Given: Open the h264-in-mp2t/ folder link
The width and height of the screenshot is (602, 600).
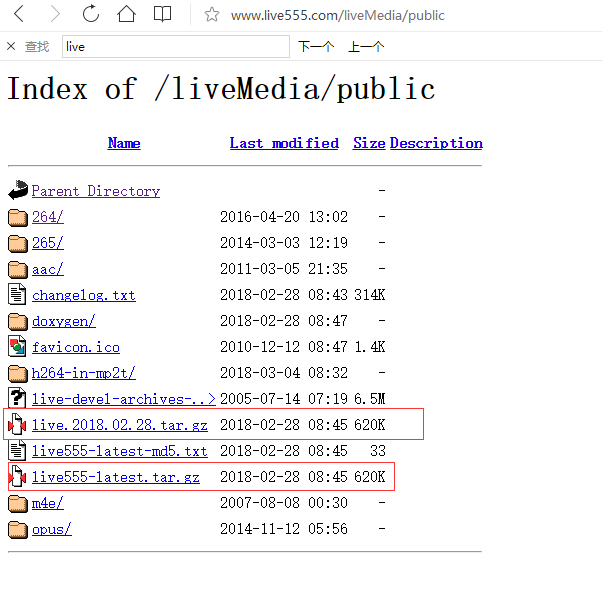Looking at the screenshot, I should tap(84, 373).
